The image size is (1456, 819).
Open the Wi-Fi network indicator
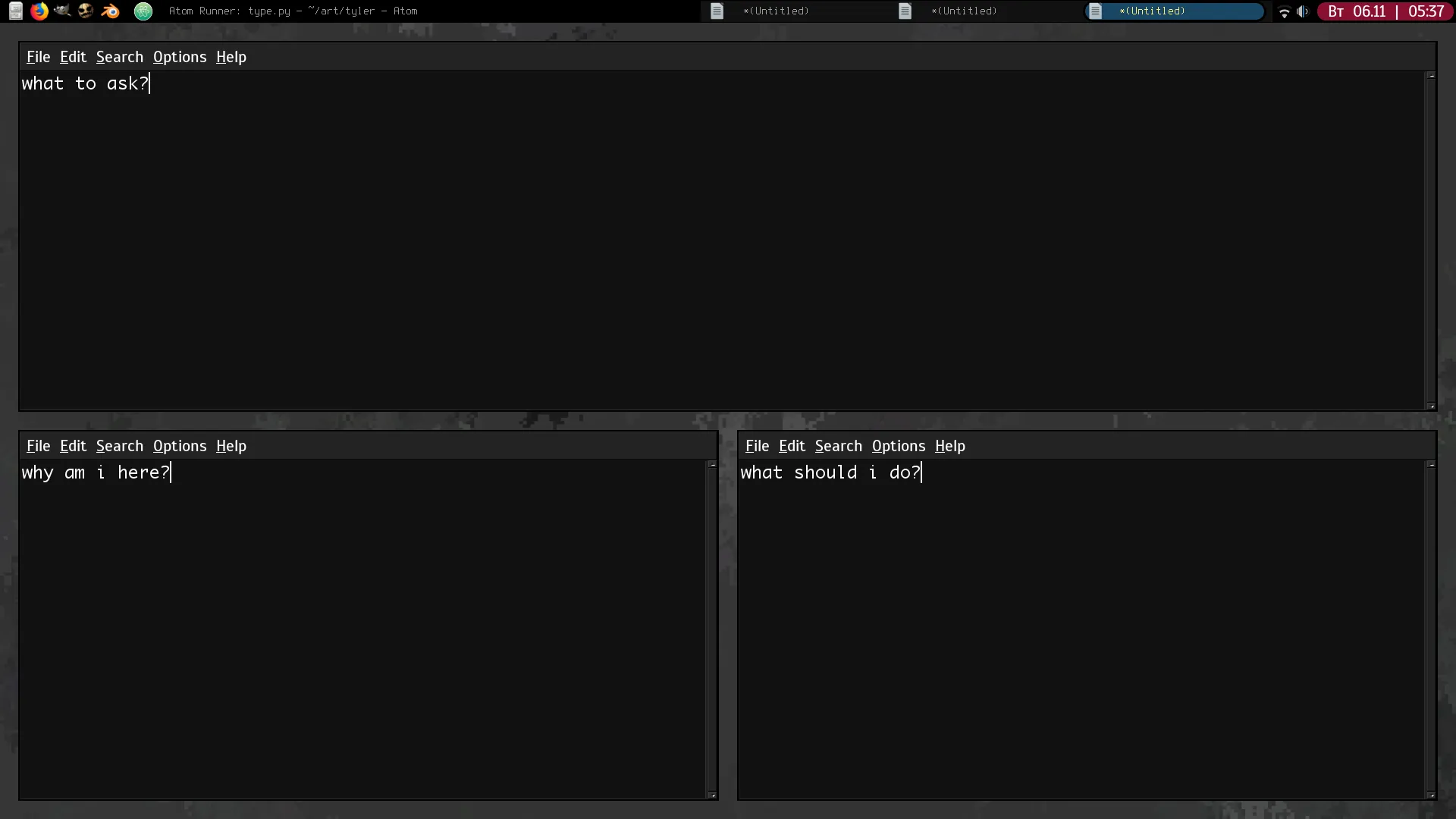(1284, 11)
